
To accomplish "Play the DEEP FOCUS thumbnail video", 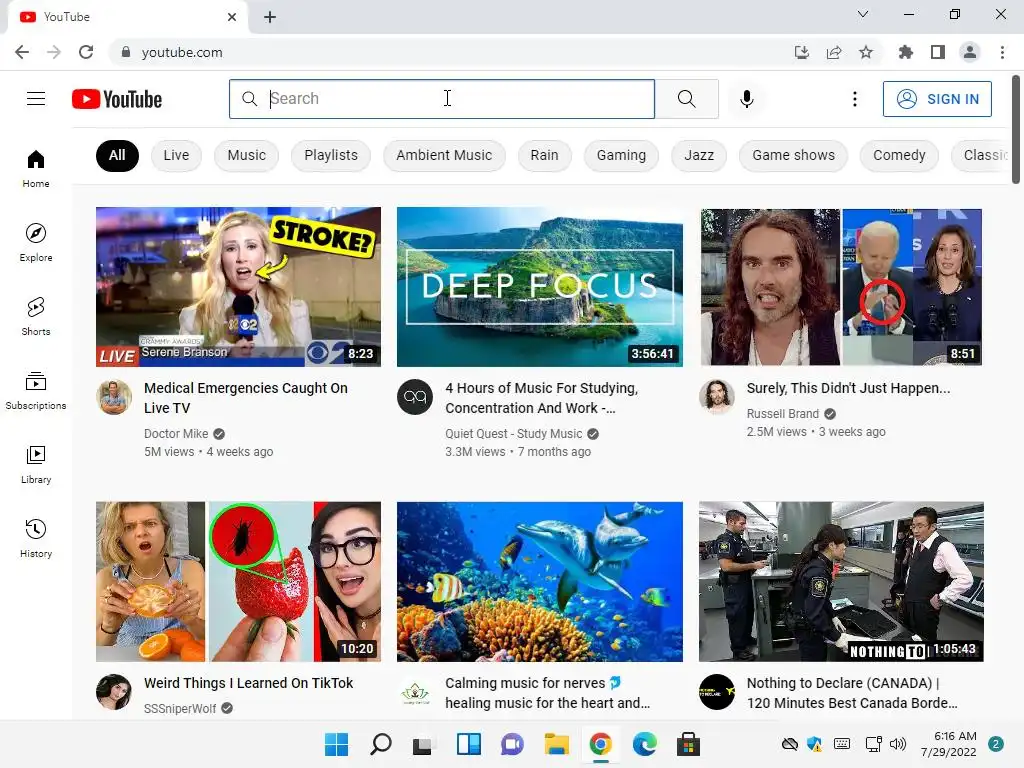I will (x=540, y=287).
